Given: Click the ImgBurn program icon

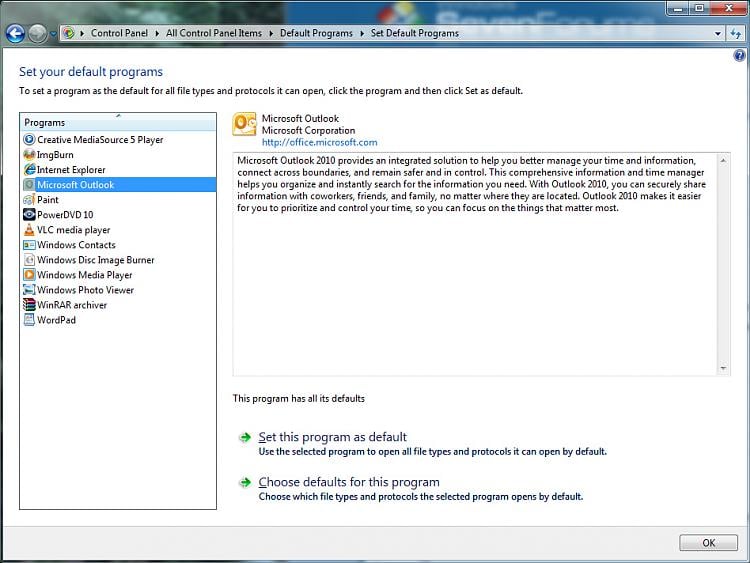Looking at the screenshot, I should point(29,155).
